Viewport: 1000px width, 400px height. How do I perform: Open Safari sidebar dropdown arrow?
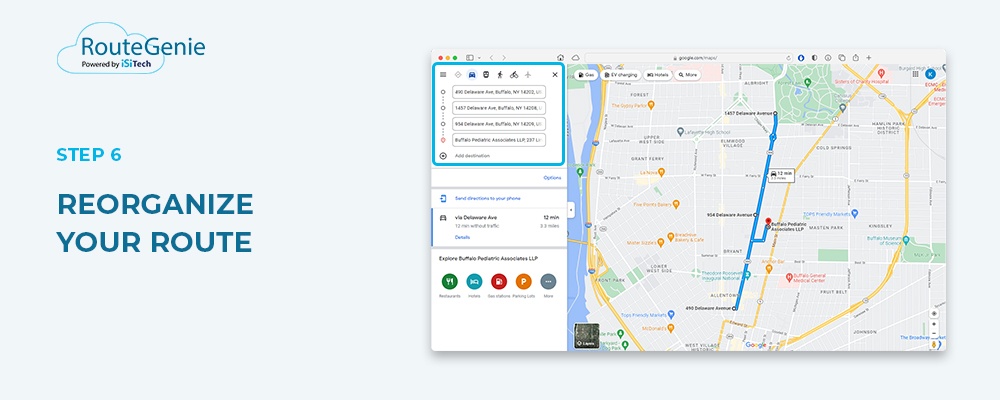coord(479,57)
